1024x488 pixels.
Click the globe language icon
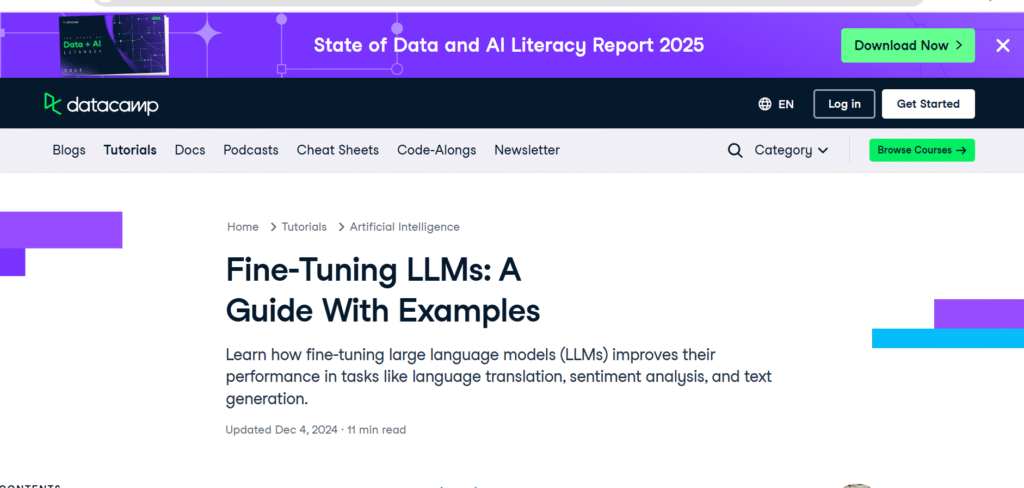coord(765,104)
